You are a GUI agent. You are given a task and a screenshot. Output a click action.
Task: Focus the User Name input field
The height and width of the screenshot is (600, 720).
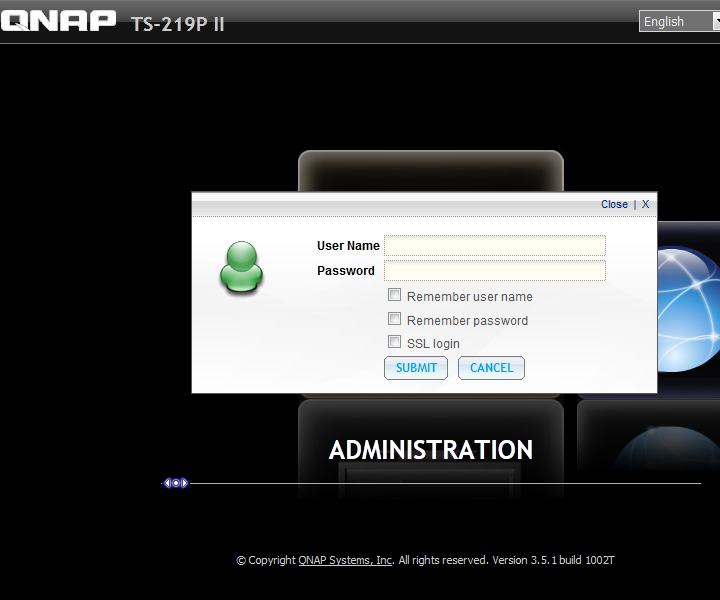[495, 246]
